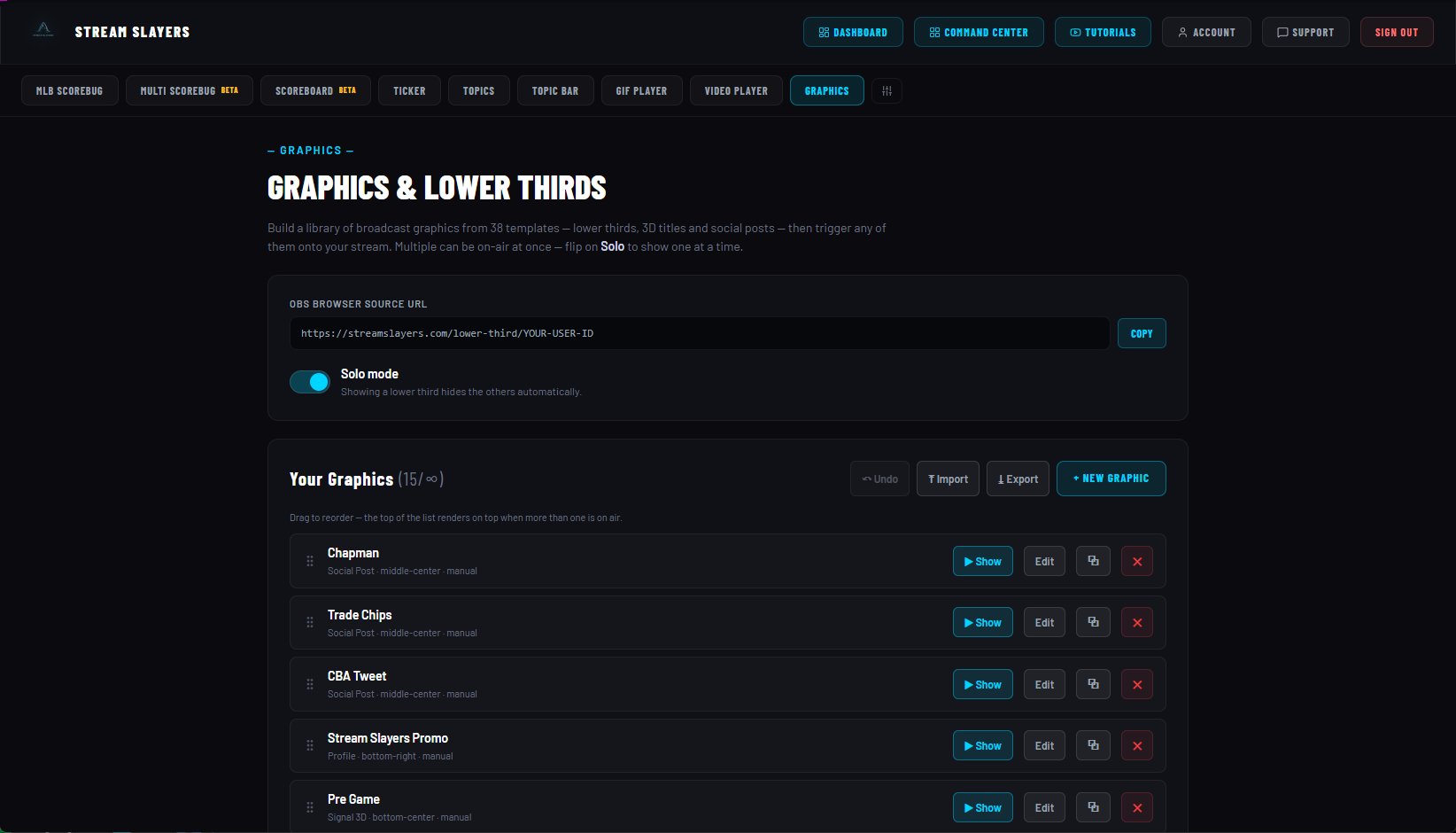Open the Tutorials page
This screenshot has width=1456, height=833.
[x=1103, y=32]
